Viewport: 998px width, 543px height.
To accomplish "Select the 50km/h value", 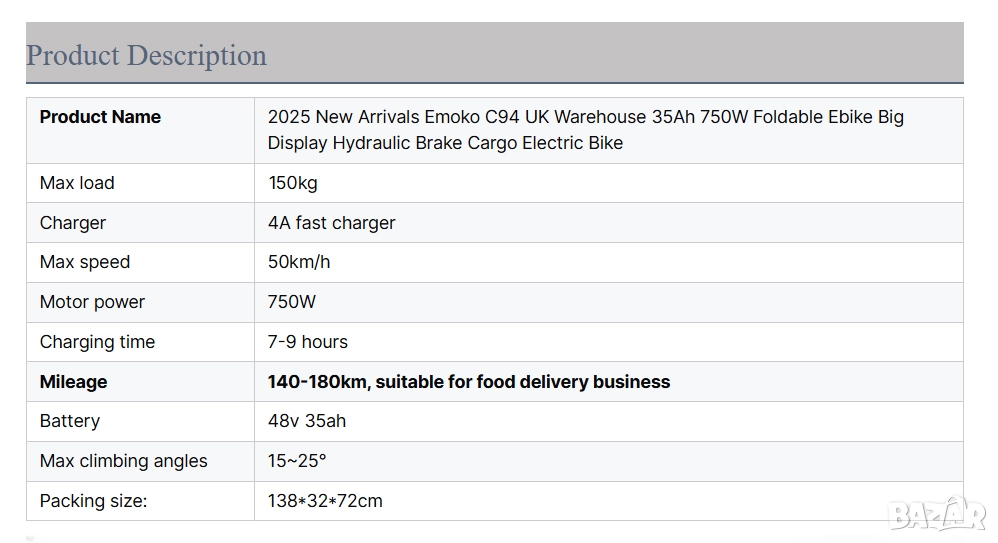I will [x=298, y=262].
